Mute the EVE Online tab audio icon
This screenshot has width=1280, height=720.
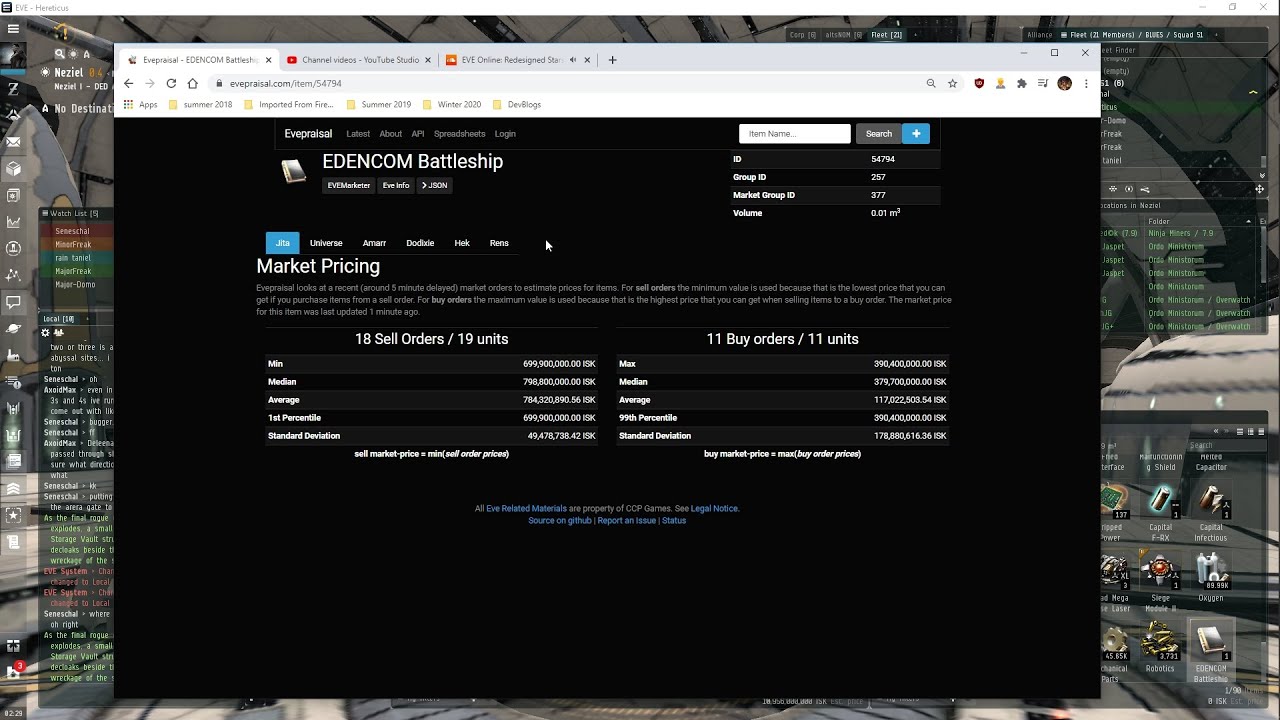click(x=573, y=60)
